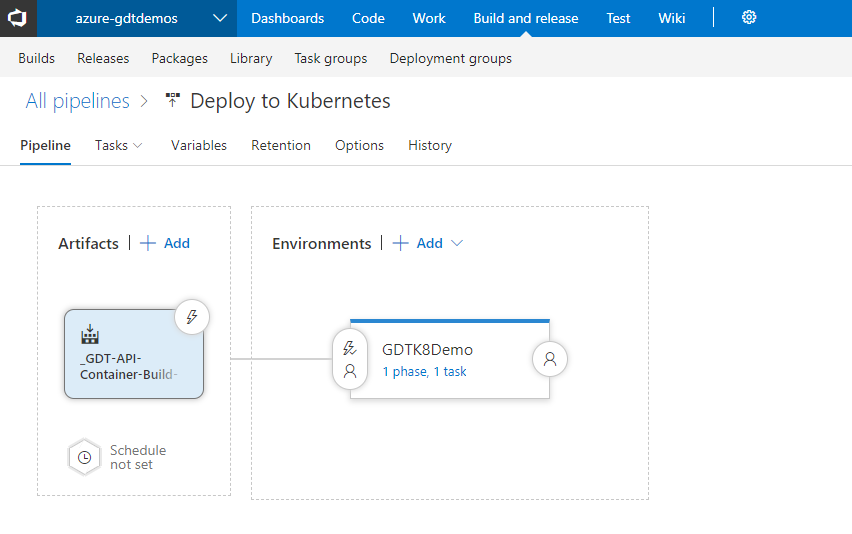Image resolution: width=852 pixels, height=534 pixels.
Task: Select the GDTK8Demo environment name
Action: [x=428, y=350]
